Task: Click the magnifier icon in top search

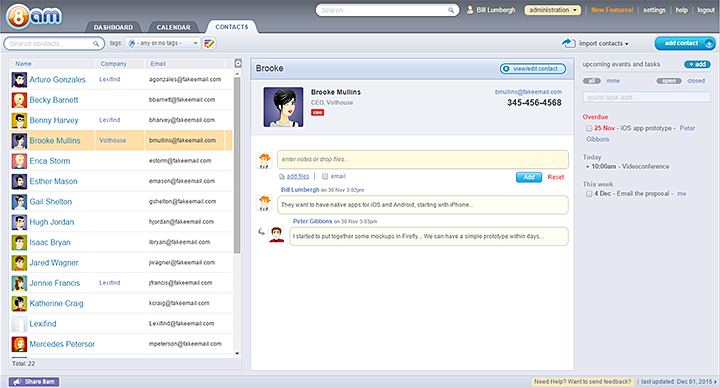Action: pos(451,10)
